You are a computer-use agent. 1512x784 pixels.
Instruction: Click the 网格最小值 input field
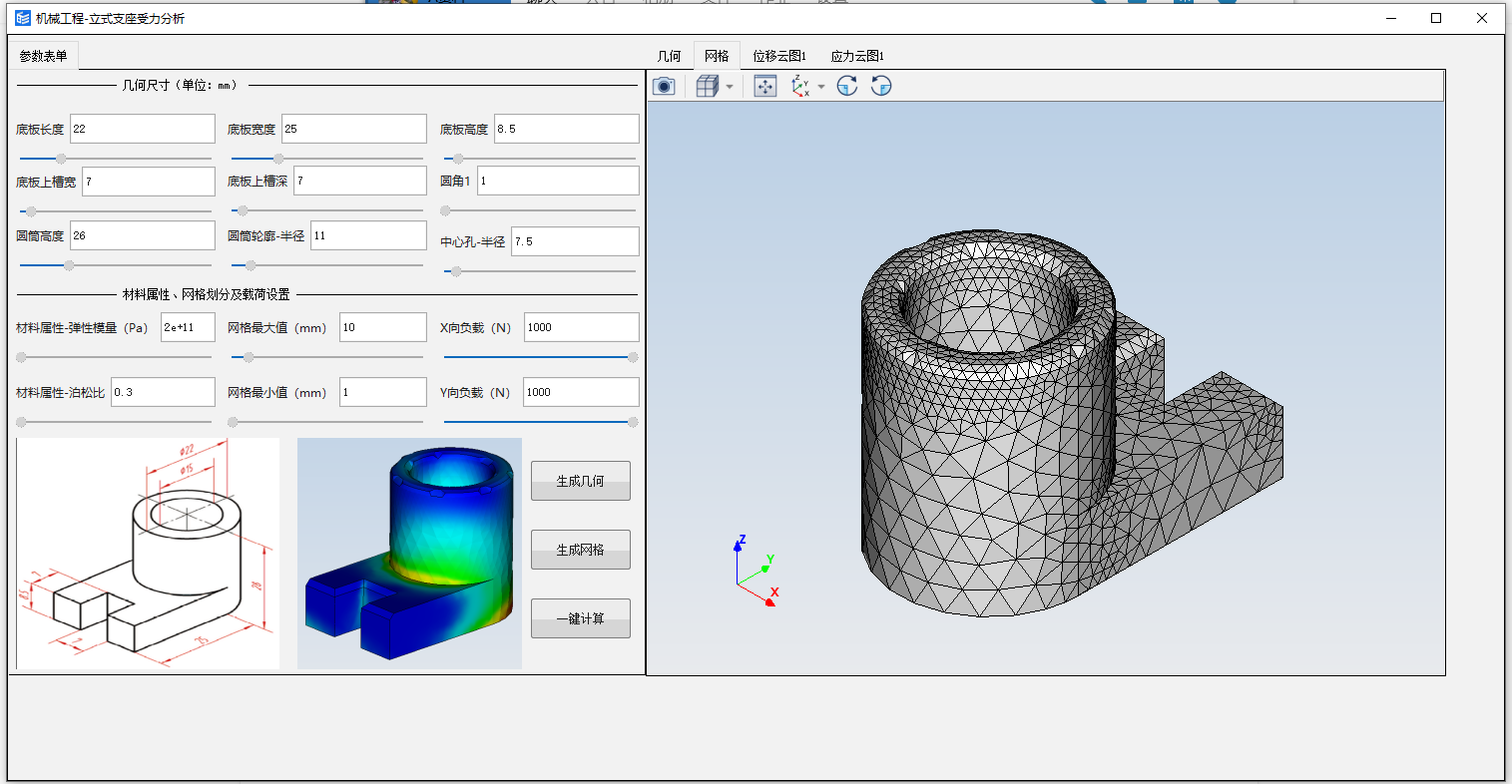pyautogui.click(x=383, y=392)
